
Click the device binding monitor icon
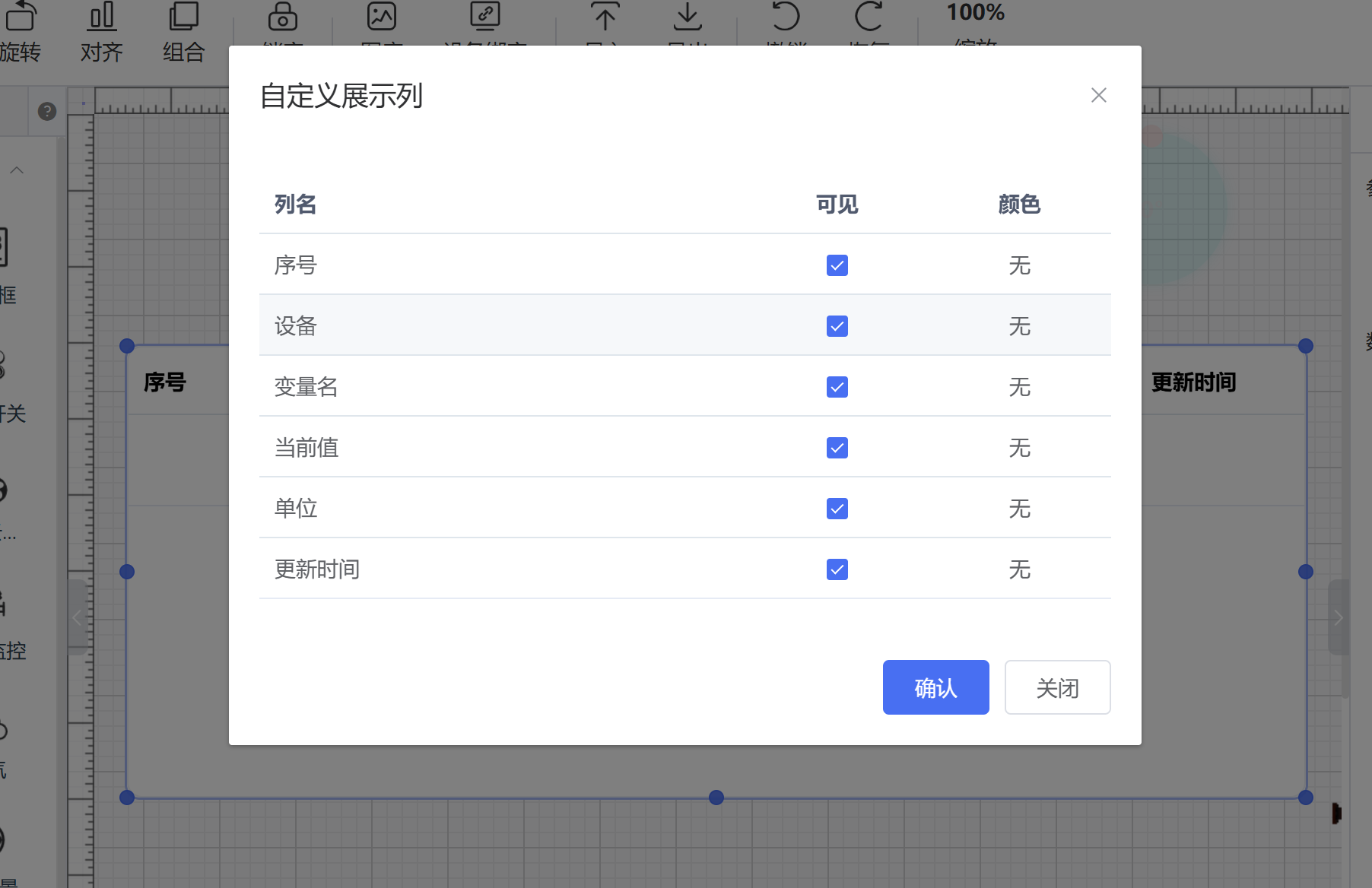click(x=484, y=17)
